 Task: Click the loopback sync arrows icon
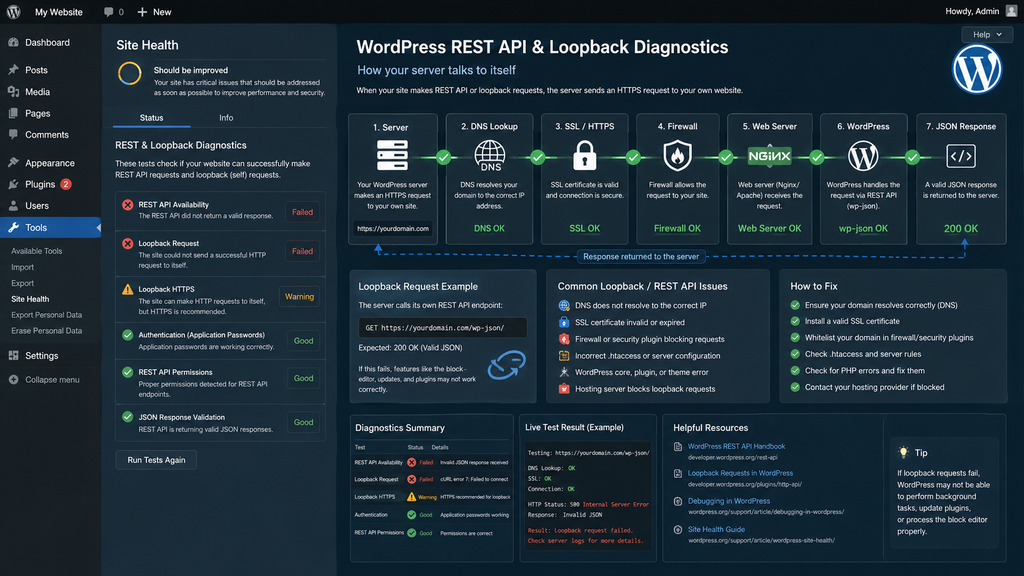[506, 365]
